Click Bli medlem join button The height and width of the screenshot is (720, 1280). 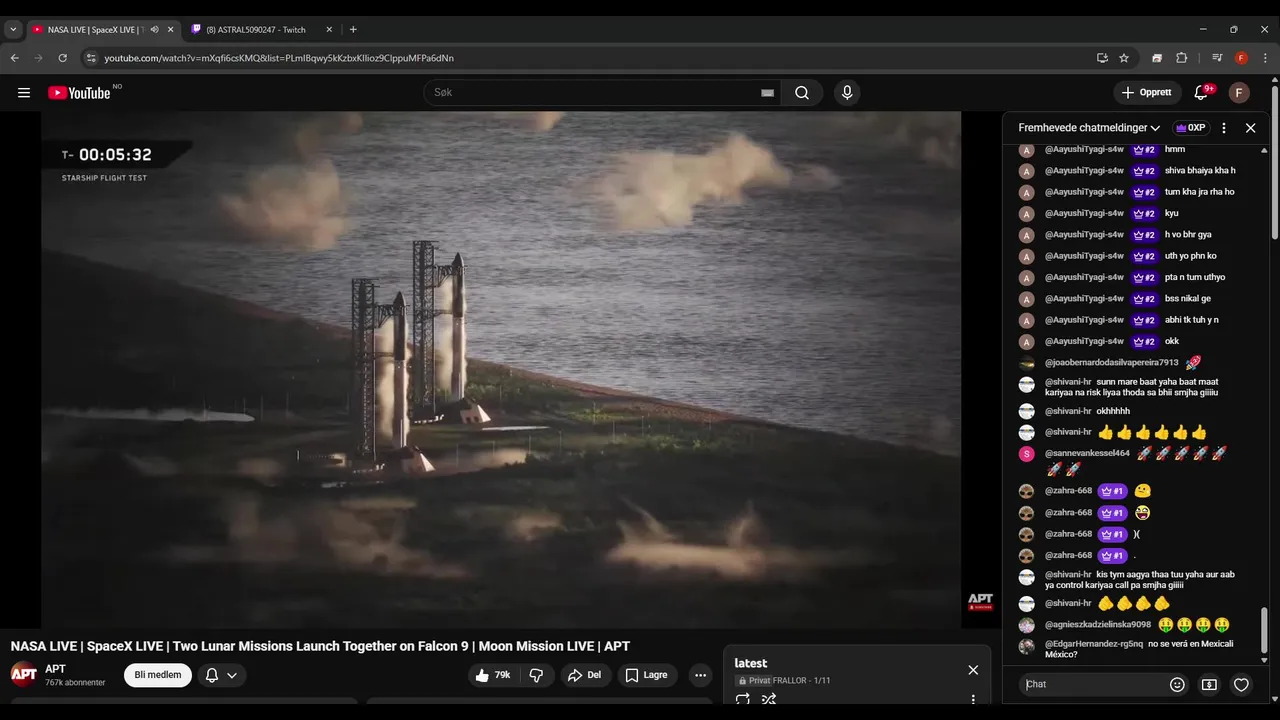click(158, 675)
